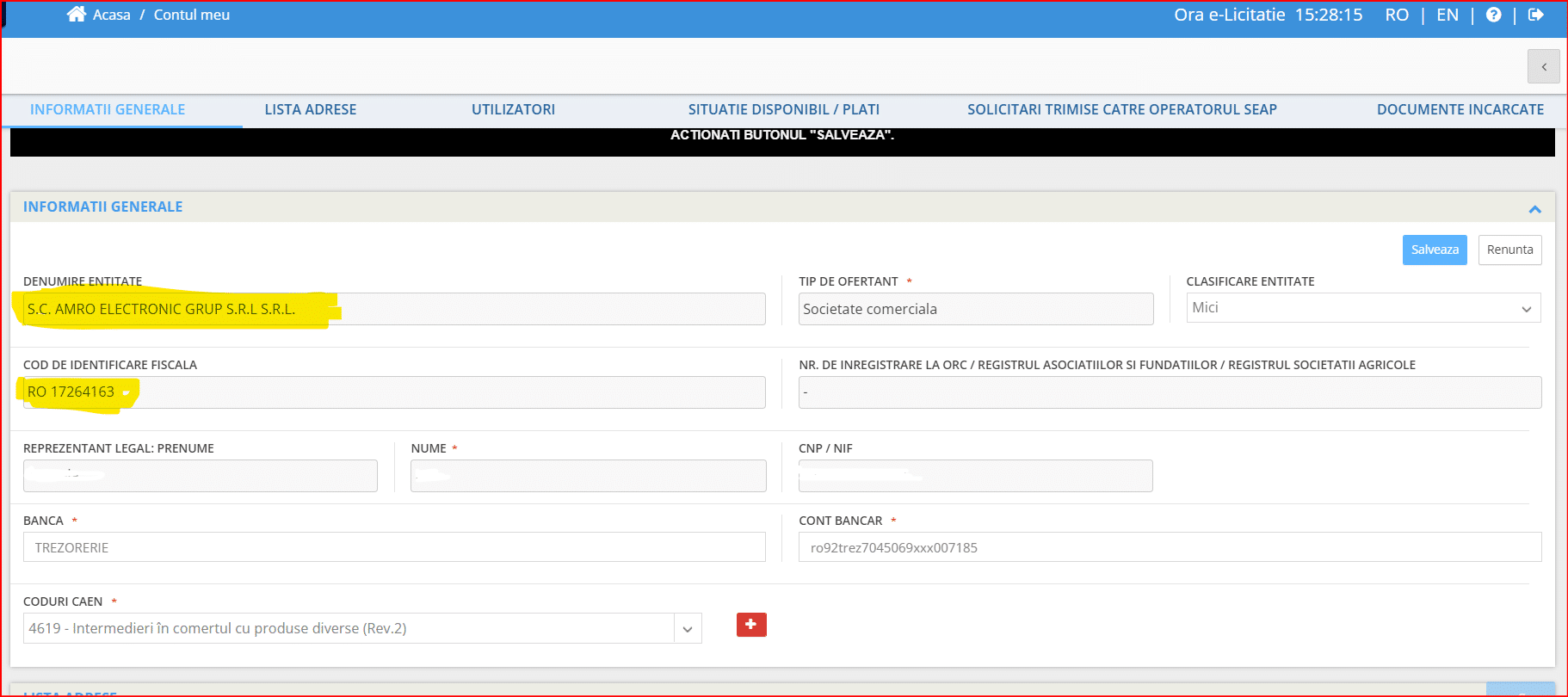Image resolution: width=1568 pixels, height=697 pixels.
Task: Select the Documente Incarcate tab
Action: [1460, 109]
